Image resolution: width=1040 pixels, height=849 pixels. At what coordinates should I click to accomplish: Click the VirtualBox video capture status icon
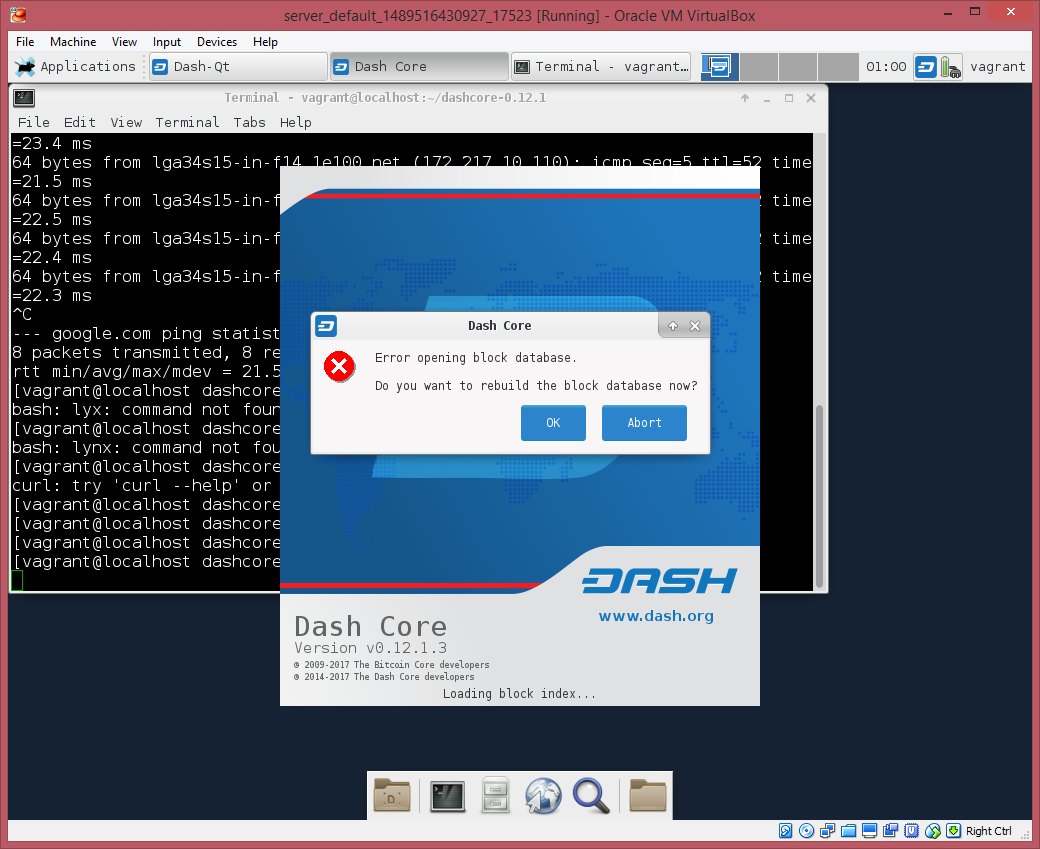pos(890,831)
